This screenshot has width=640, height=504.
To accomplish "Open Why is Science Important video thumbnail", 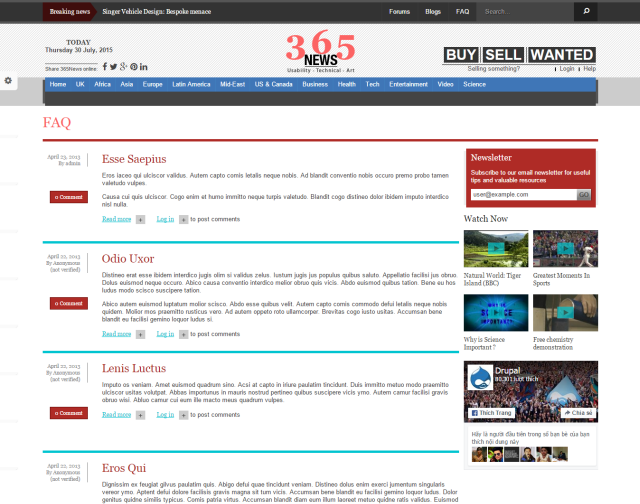I will point(496,313).
